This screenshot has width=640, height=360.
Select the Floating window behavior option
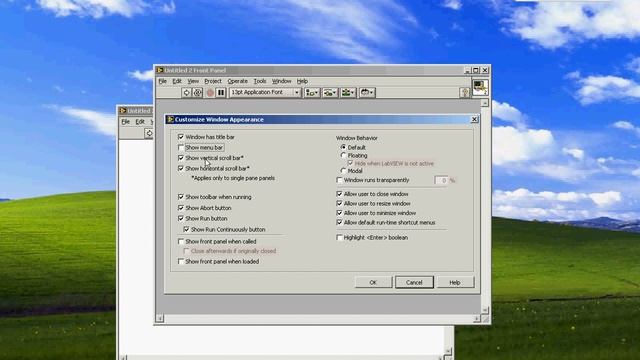pyautogui.click(x=343, y=156)
